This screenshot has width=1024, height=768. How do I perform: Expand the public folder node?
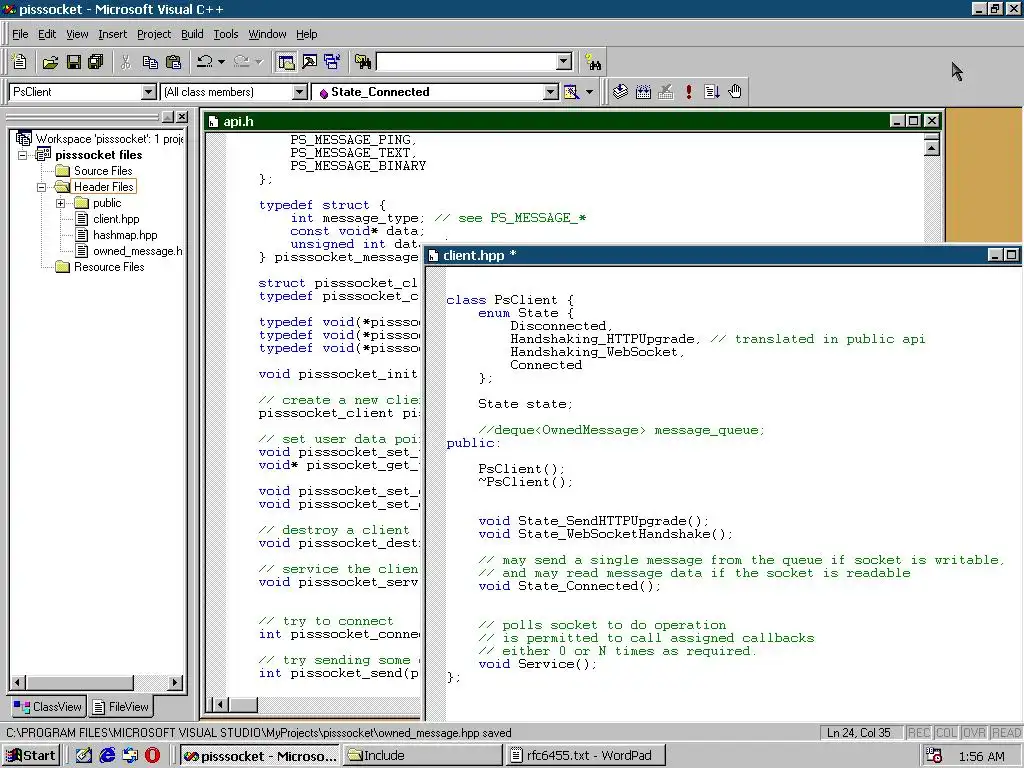pyautogui.click(x=61, y=203)
